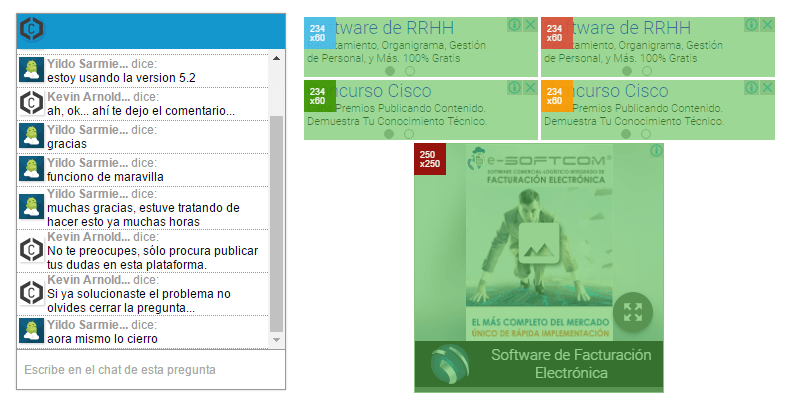Dismiss the bottom-left Concurso Cisco ad

529,88
